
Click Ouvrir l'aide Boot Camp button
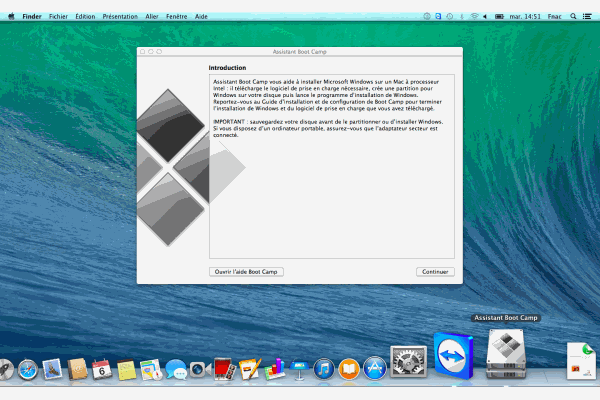coord(246,272)
